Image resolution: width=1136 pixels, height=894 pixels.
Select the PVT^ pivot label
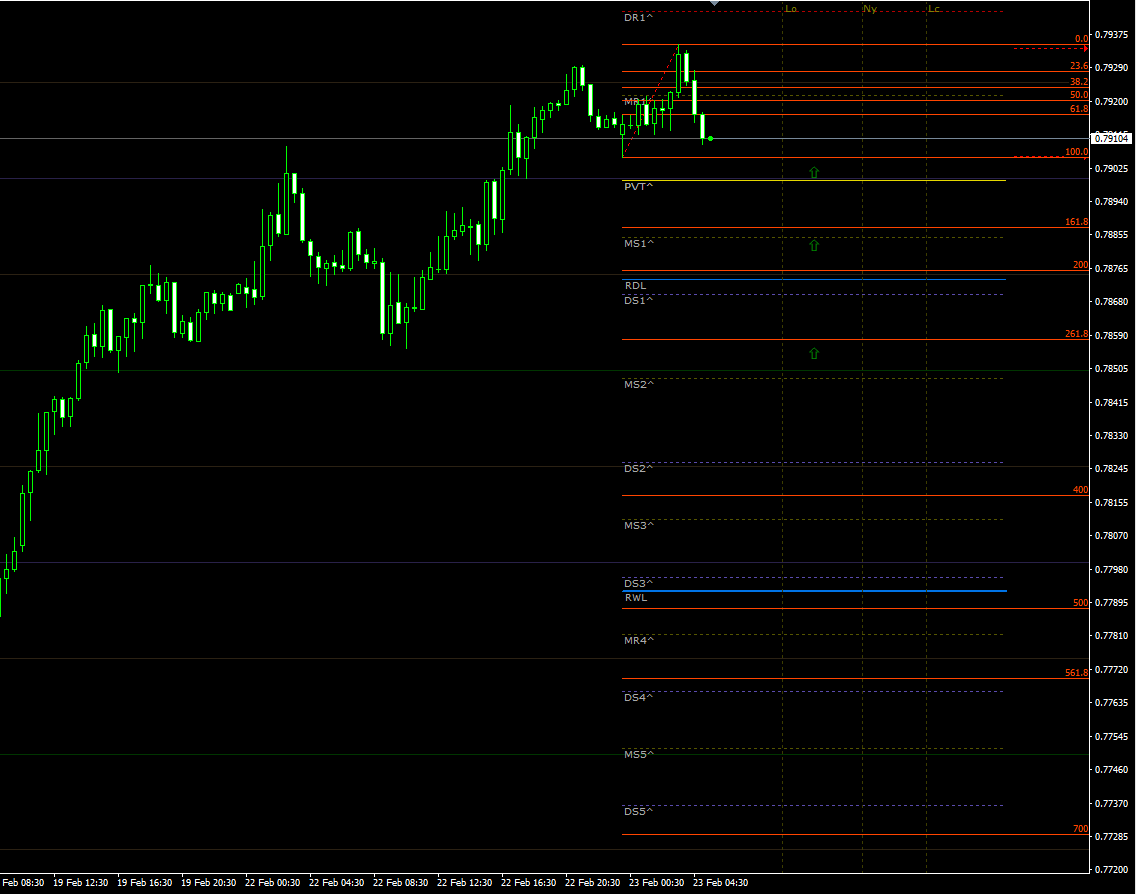(x=638, y=186)
